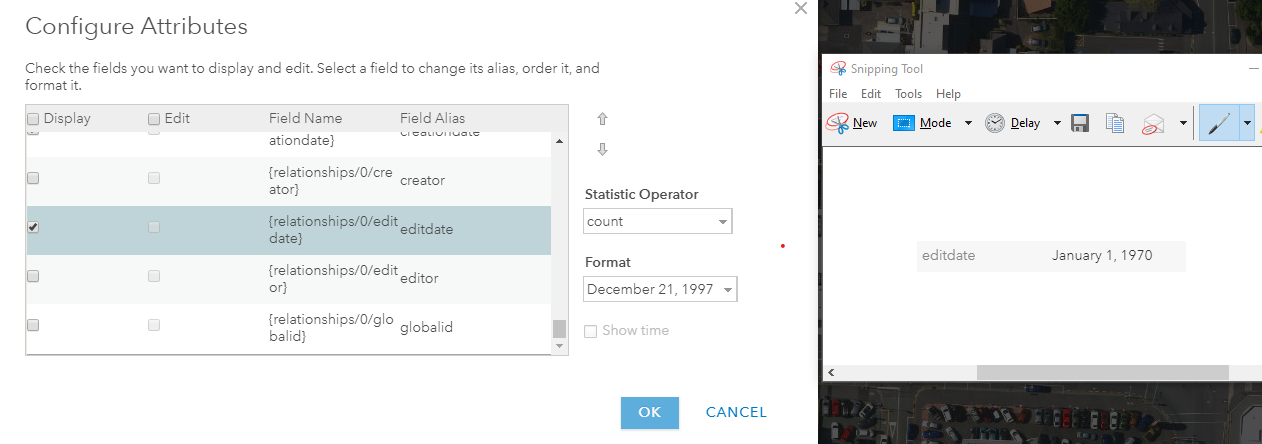Screen dimensions: 1262x444
Task: Click the Send Snip envelope icon
Action: 1153,124
